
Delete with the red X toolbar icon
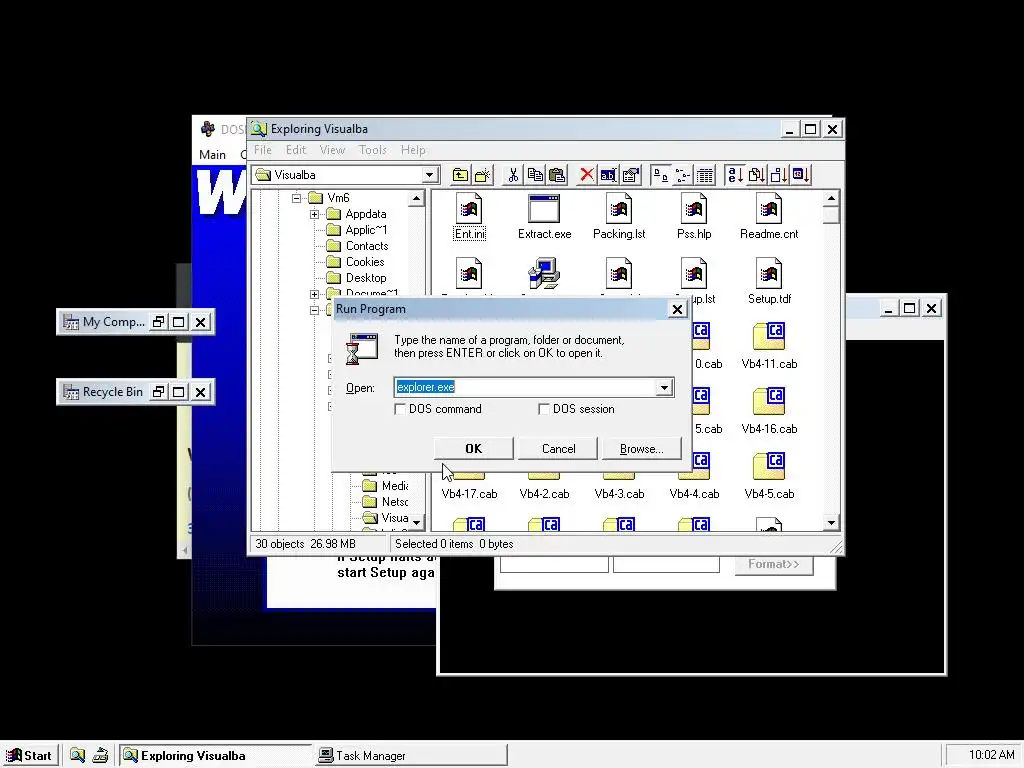point(586,175)
